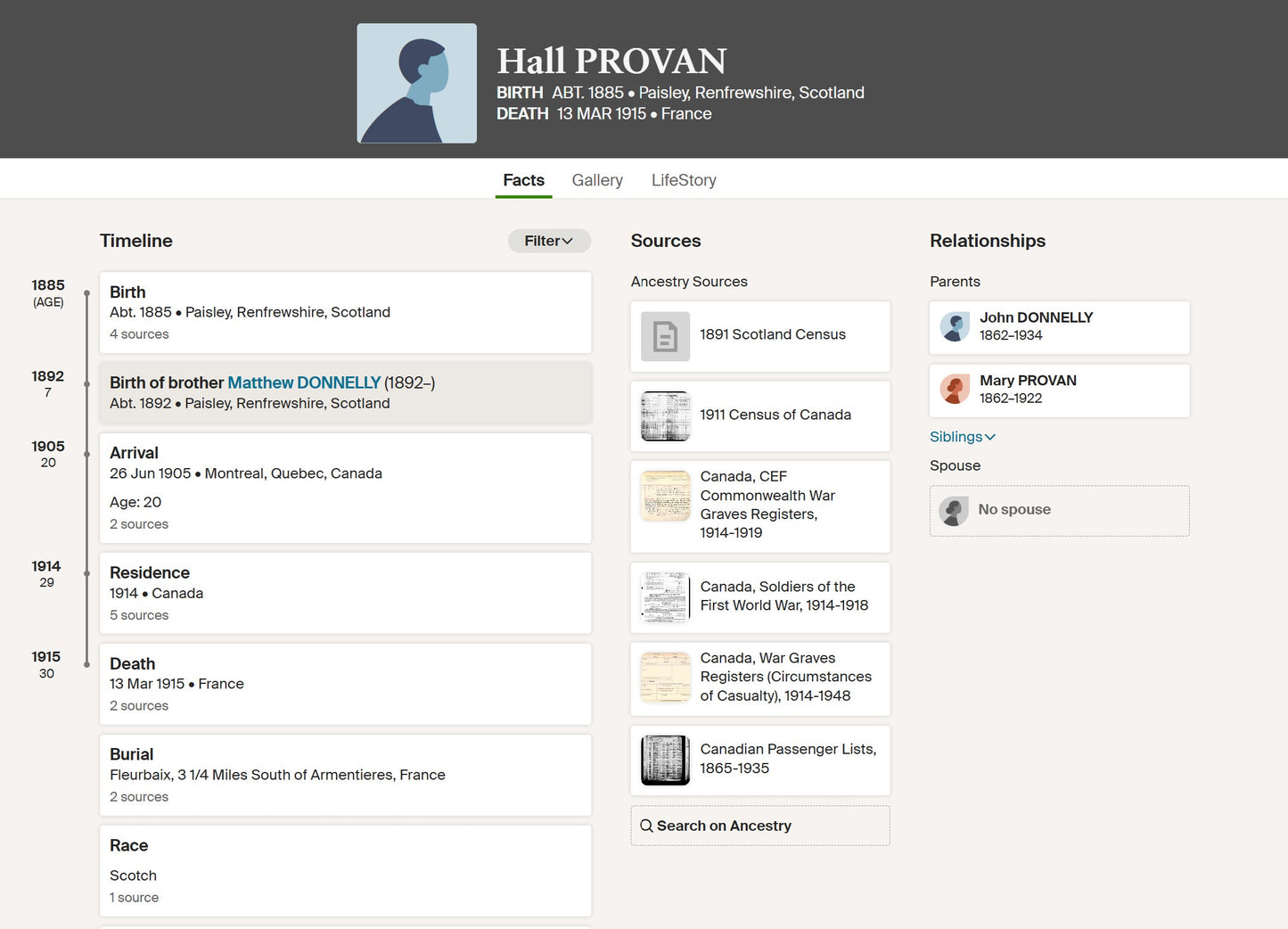The height and width of the screenshot is (929, 1288).
Task: Open Matthew DONNELLY's profile link
Action: 304,382
